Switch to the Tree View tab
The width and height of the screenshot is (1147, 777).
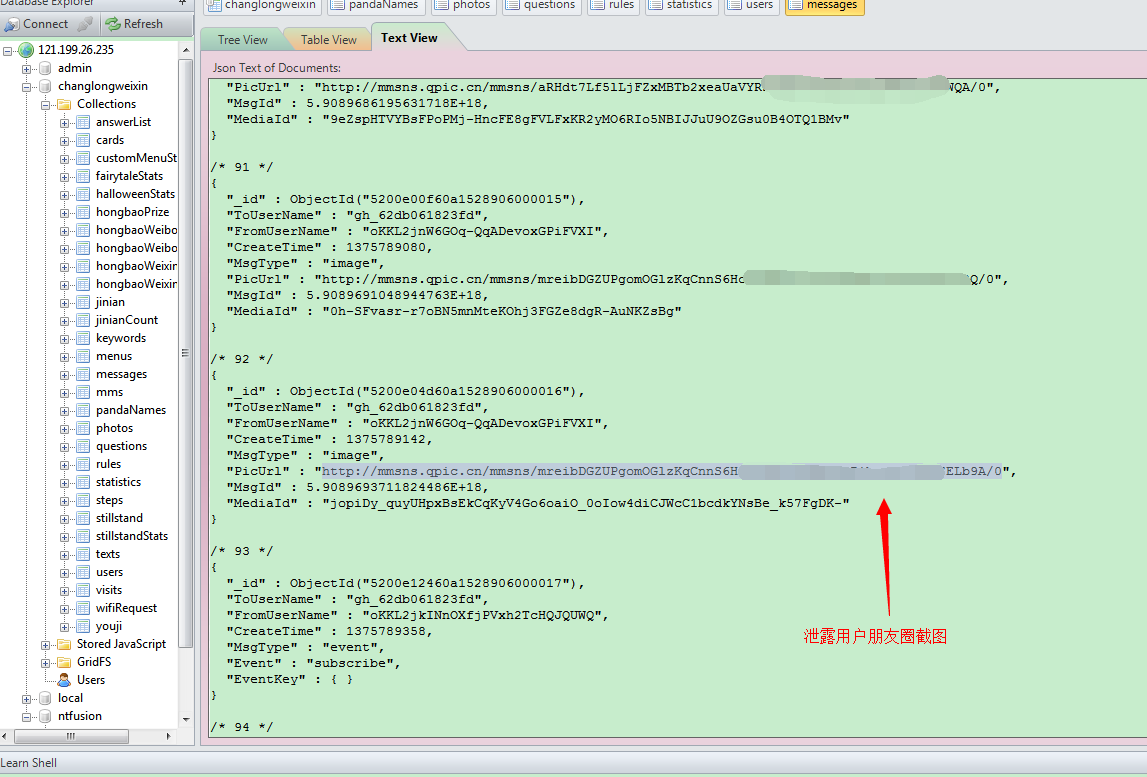242,40
